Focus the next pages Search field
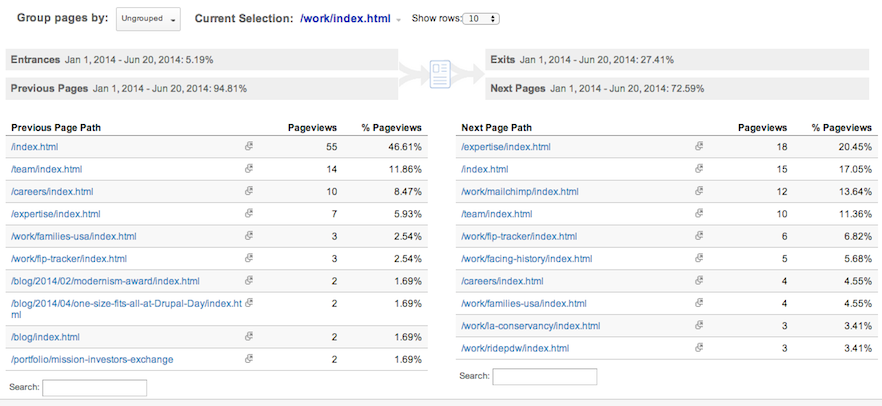The height and width of the screenshot is (406, 882). point(544,376)
